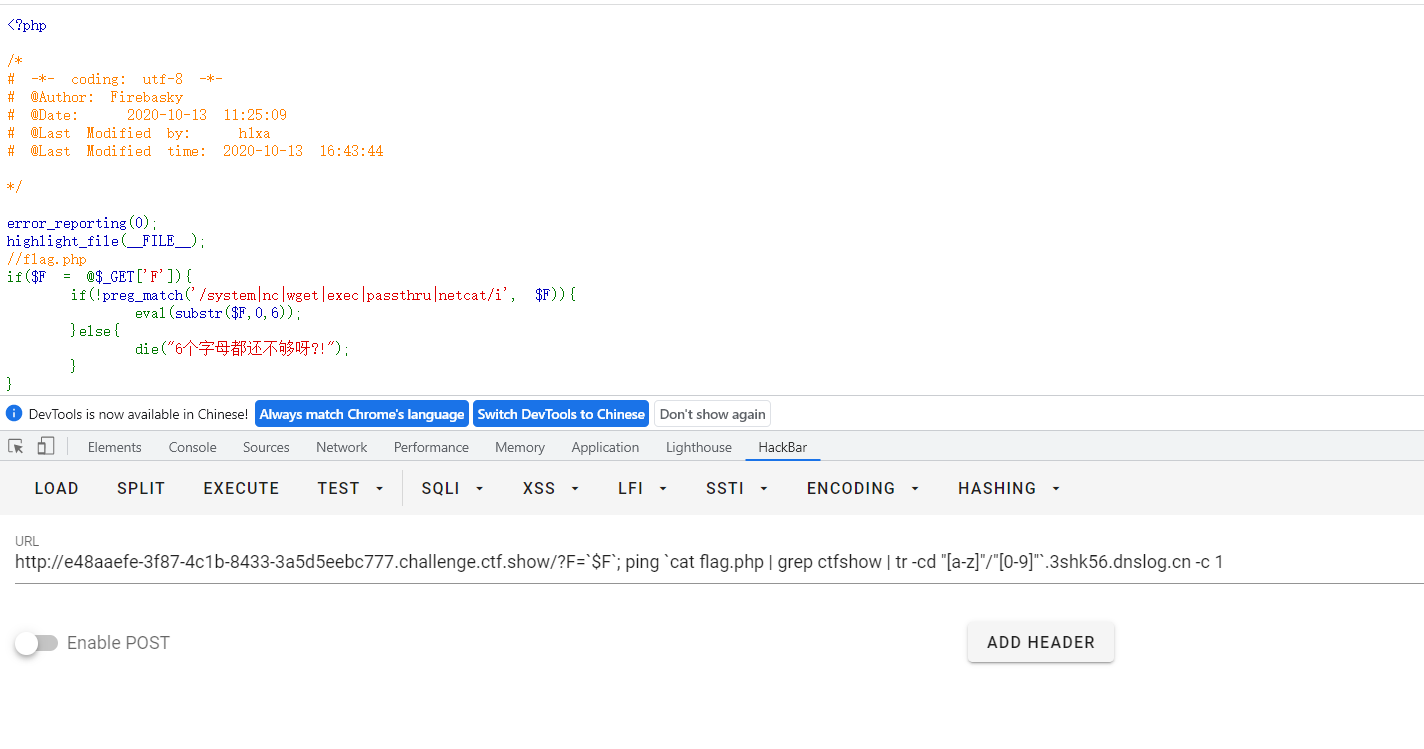The image size is (1424, 749).
Task: Open the HASHING dropdown menu
Action: (x=1009, y=488)
